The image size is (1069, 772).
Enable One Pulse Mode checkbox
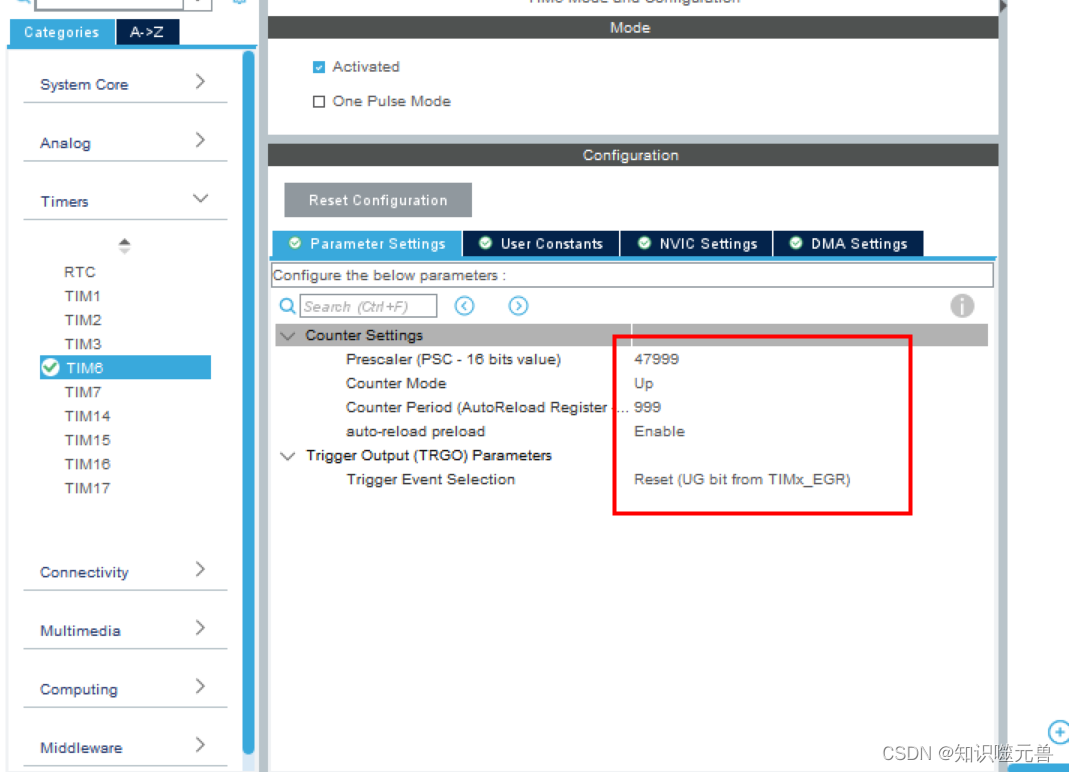coord(318,102)
